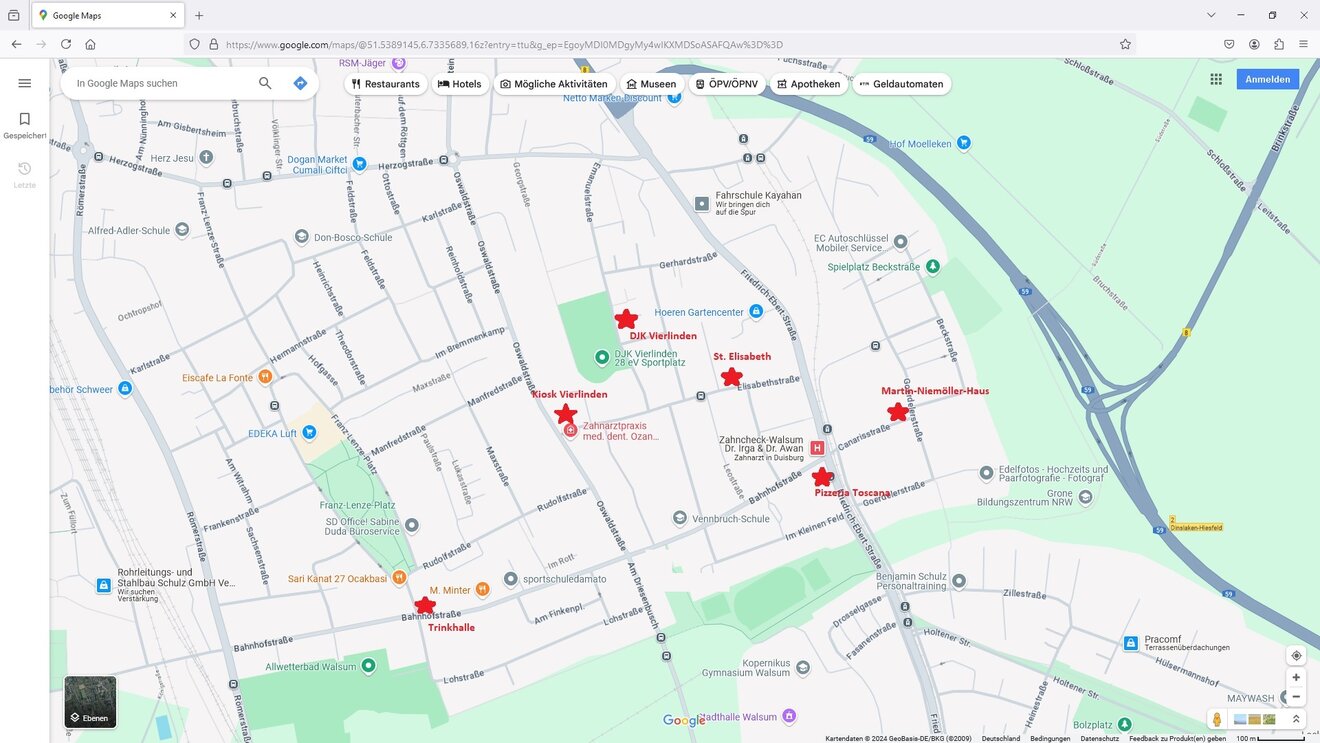Select the Mögliche Aktivitäten chip
Viewport: 1320px width, 743px height.
(554, 84)
